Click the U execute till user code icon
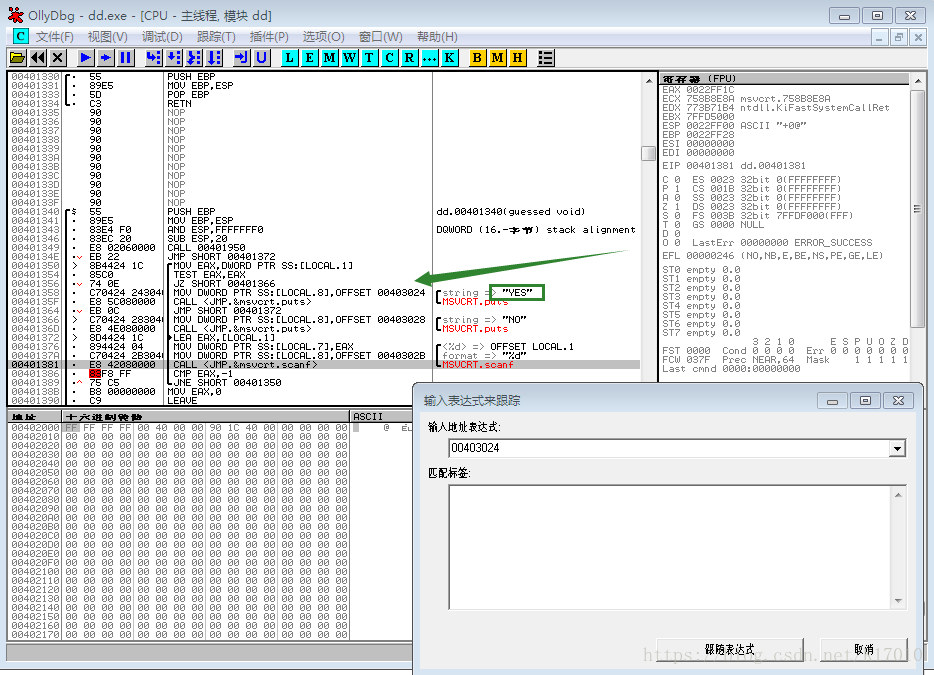The image size is (934, 675). [x=261, y=58]
